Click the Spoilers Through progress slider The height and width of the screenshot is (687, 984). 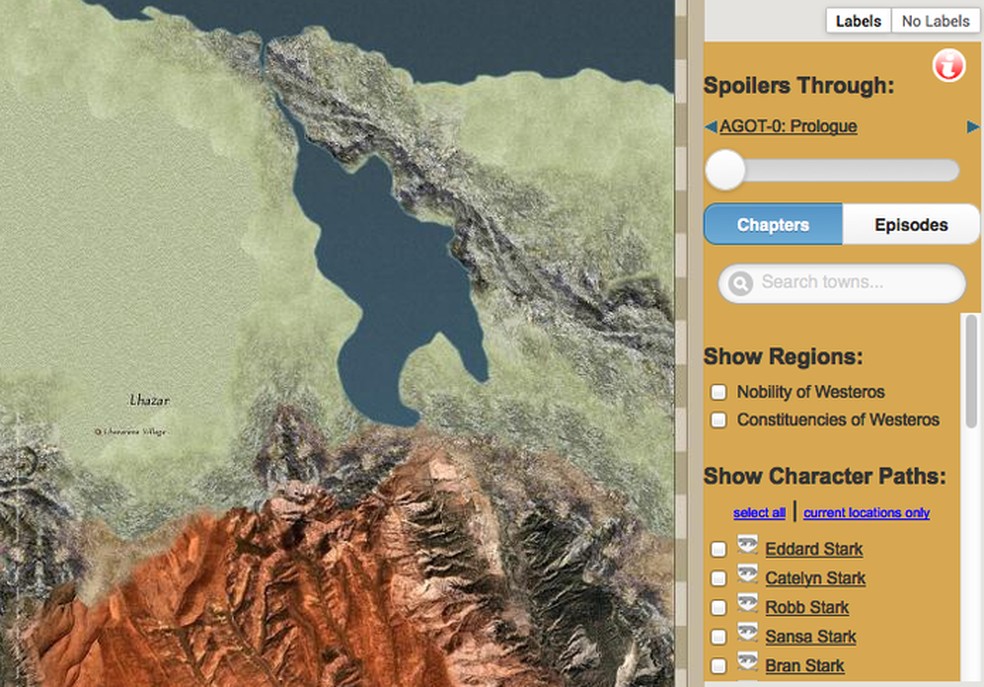(725, 171)
